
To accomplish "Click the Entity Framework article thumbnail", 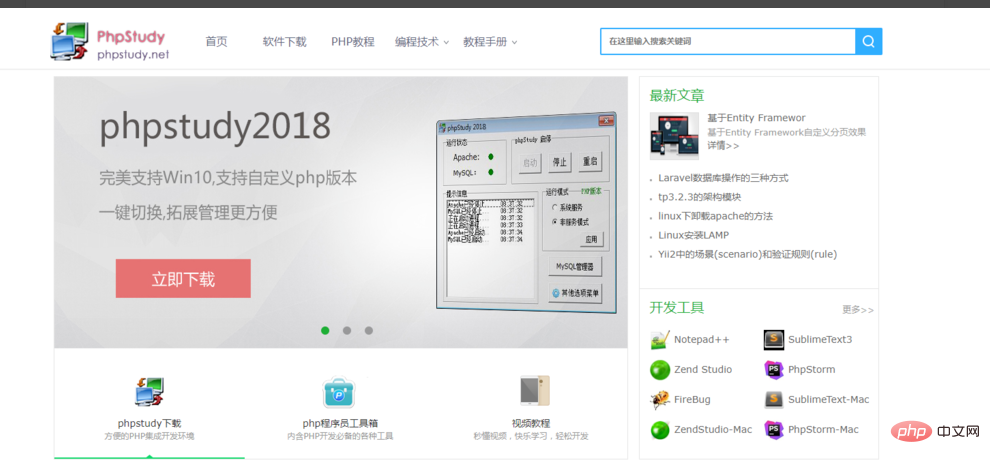I will (x=674, y=136).
